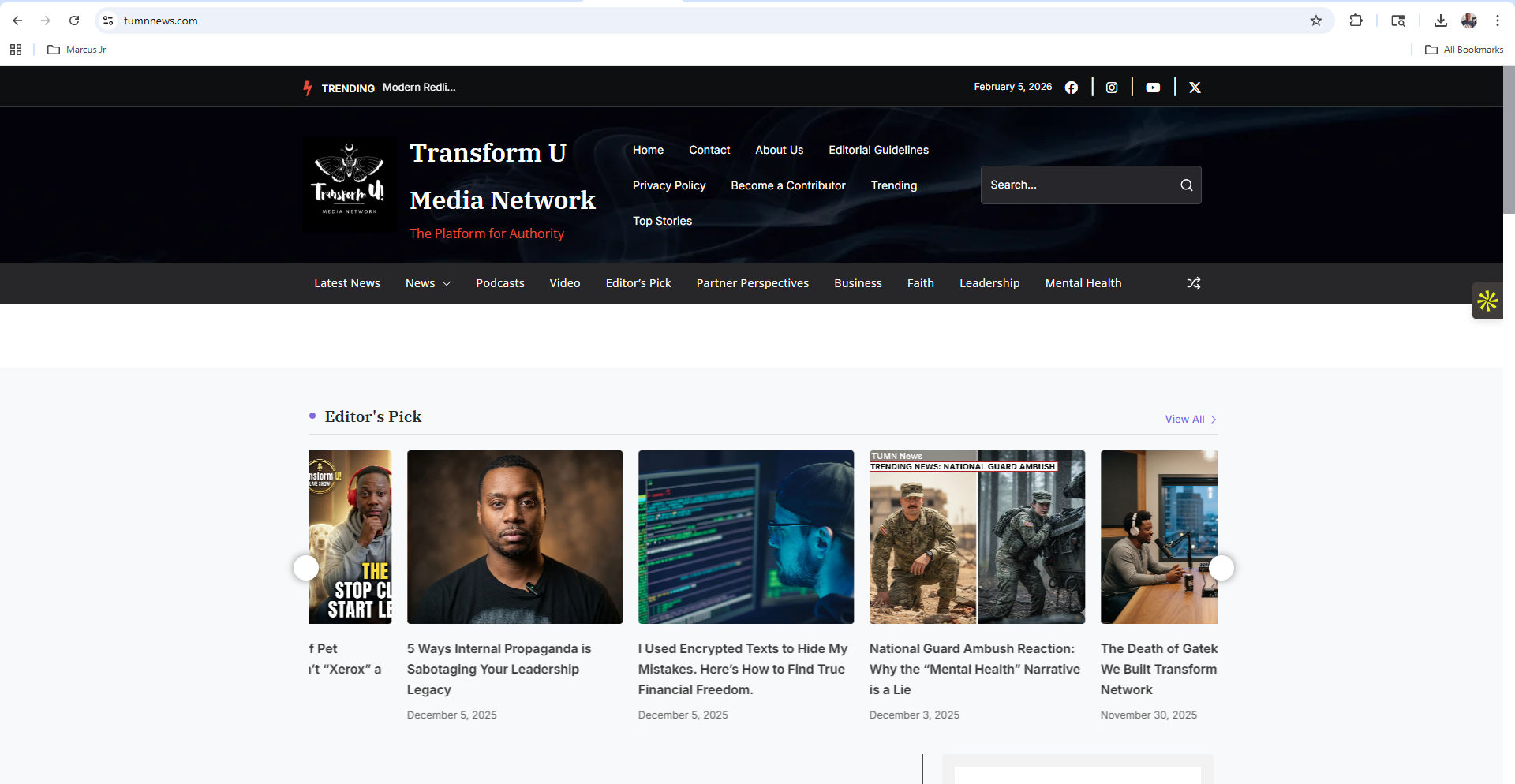The image size is (1515, 784).
Task: Open the apps grid in bookmarks bar
Action: tap(16, 50)
